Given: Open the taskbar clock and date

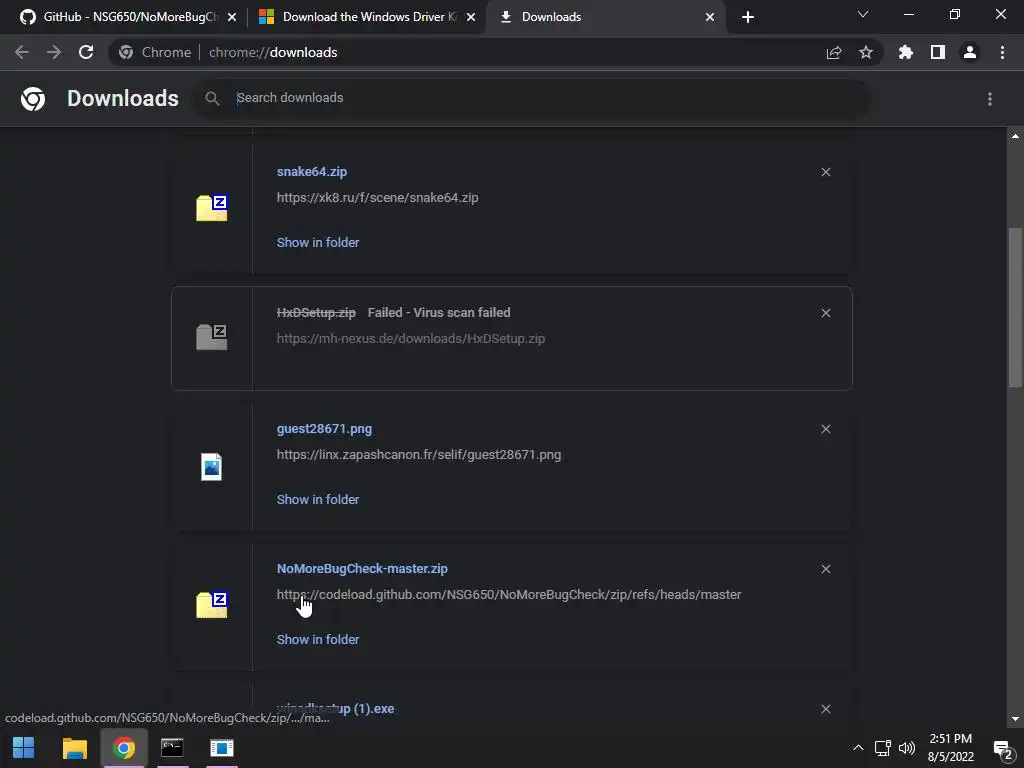Looking at the screenshot, I should [x=951, y=748].
